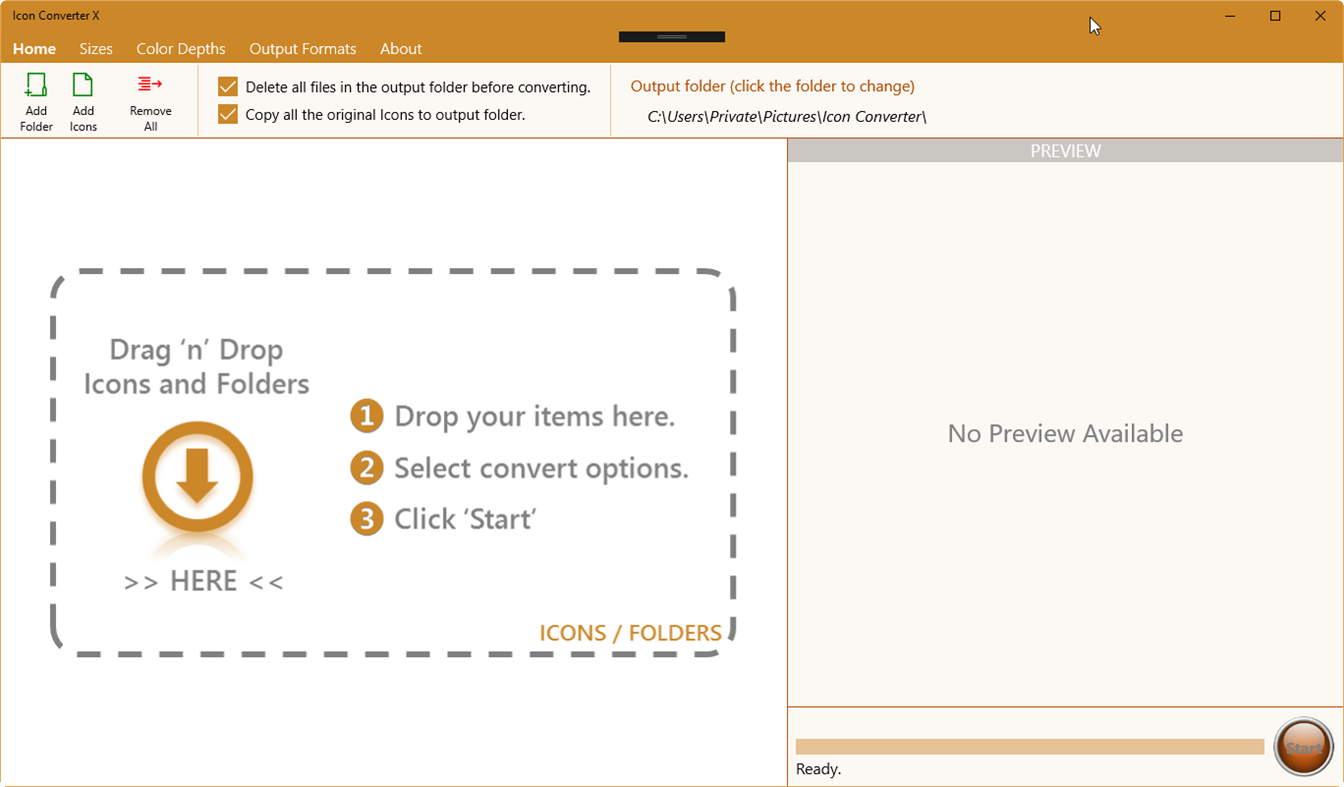Open the Color Depths menu
This screenshot has height=787, width=1344.
[x=181, y=48]
